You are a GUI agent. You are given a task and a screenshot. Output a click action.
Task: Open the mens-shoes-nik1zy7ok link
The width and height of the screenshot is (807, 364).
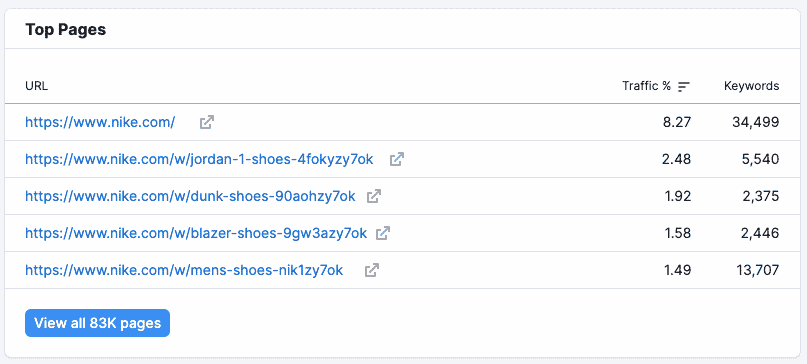[184, 270]
